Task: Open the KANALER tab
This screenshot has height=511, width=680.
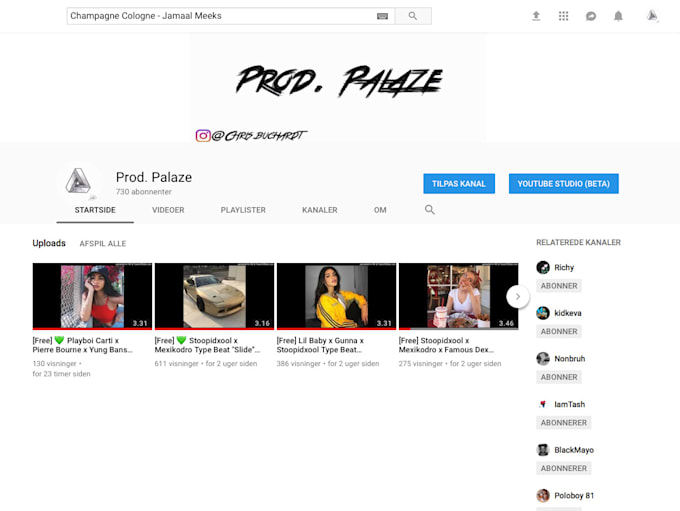Action: pyautogui.click(x=320, y=210)
